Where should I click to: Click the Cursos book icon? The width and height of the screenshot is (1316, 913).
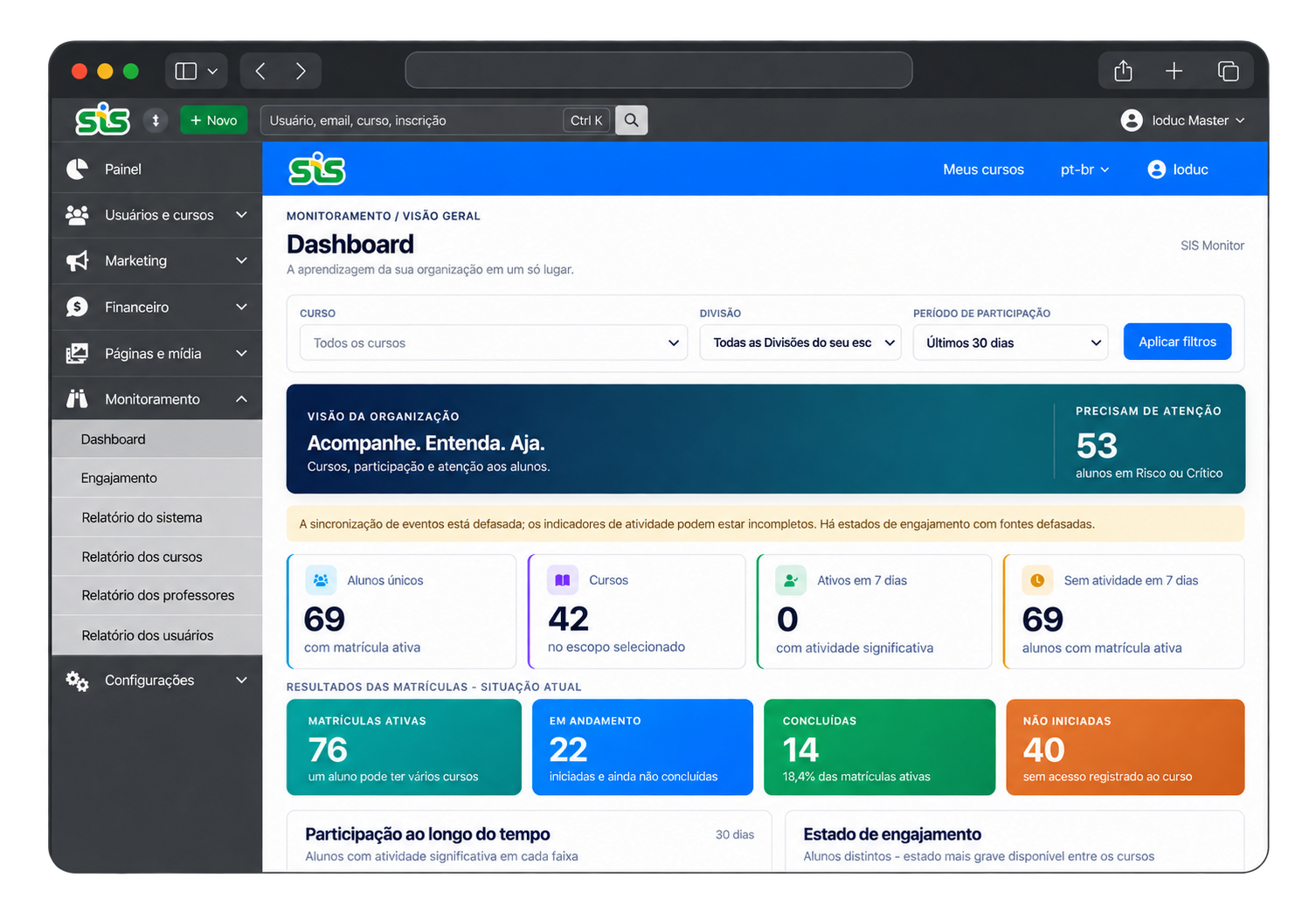563,580
